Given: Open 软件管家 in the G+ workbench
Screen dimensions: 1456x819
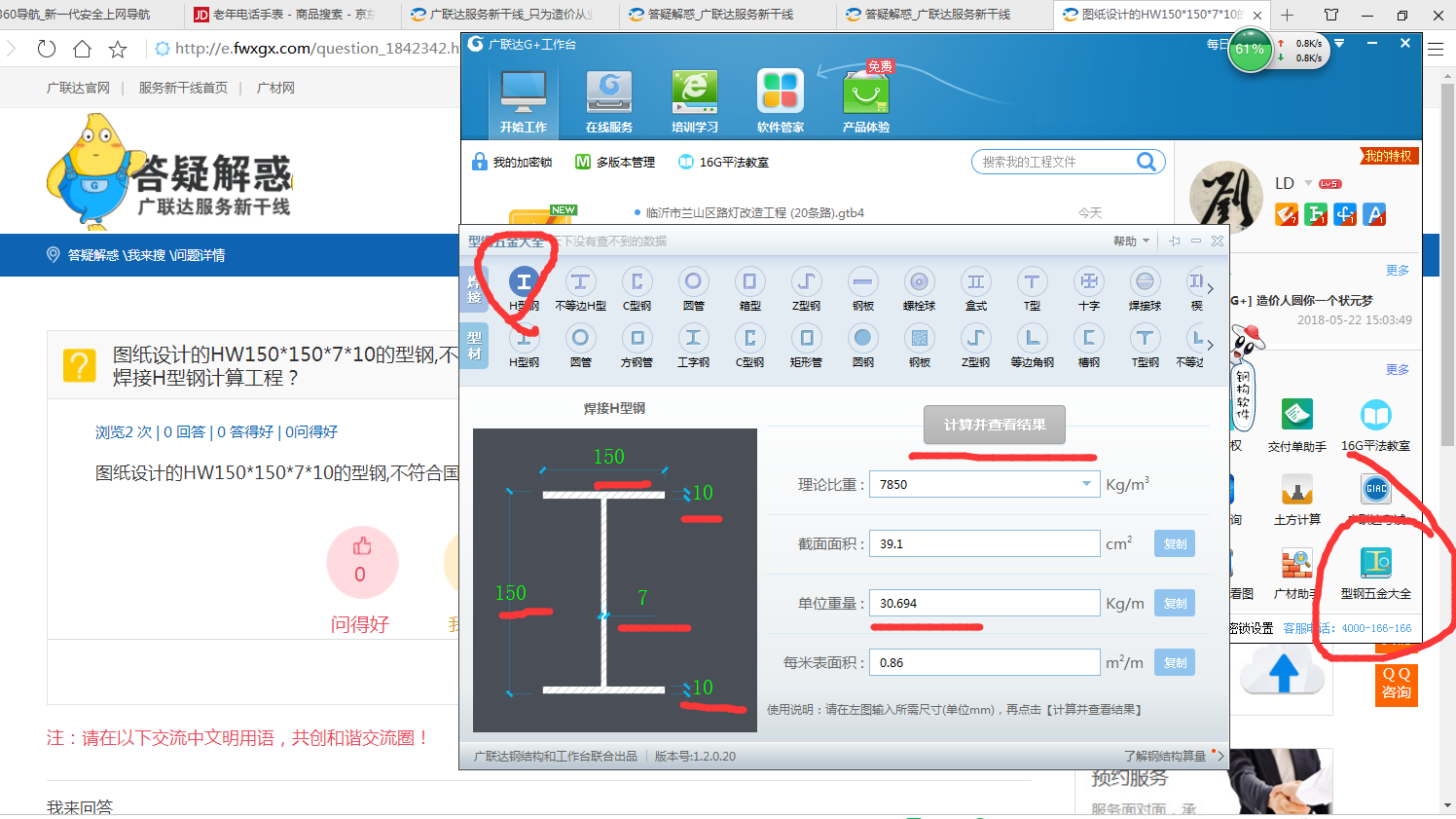Looking at the screenshot, I should [781, 101].
